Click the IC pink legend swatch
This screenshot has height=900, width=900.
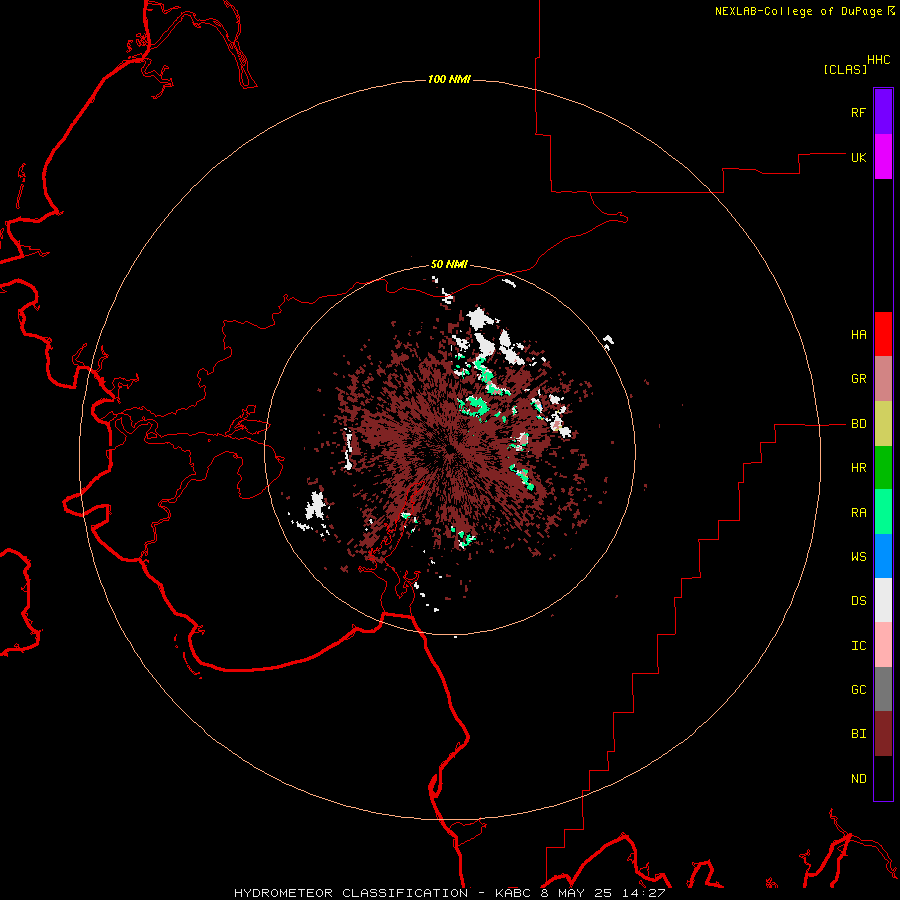[883, 645]
